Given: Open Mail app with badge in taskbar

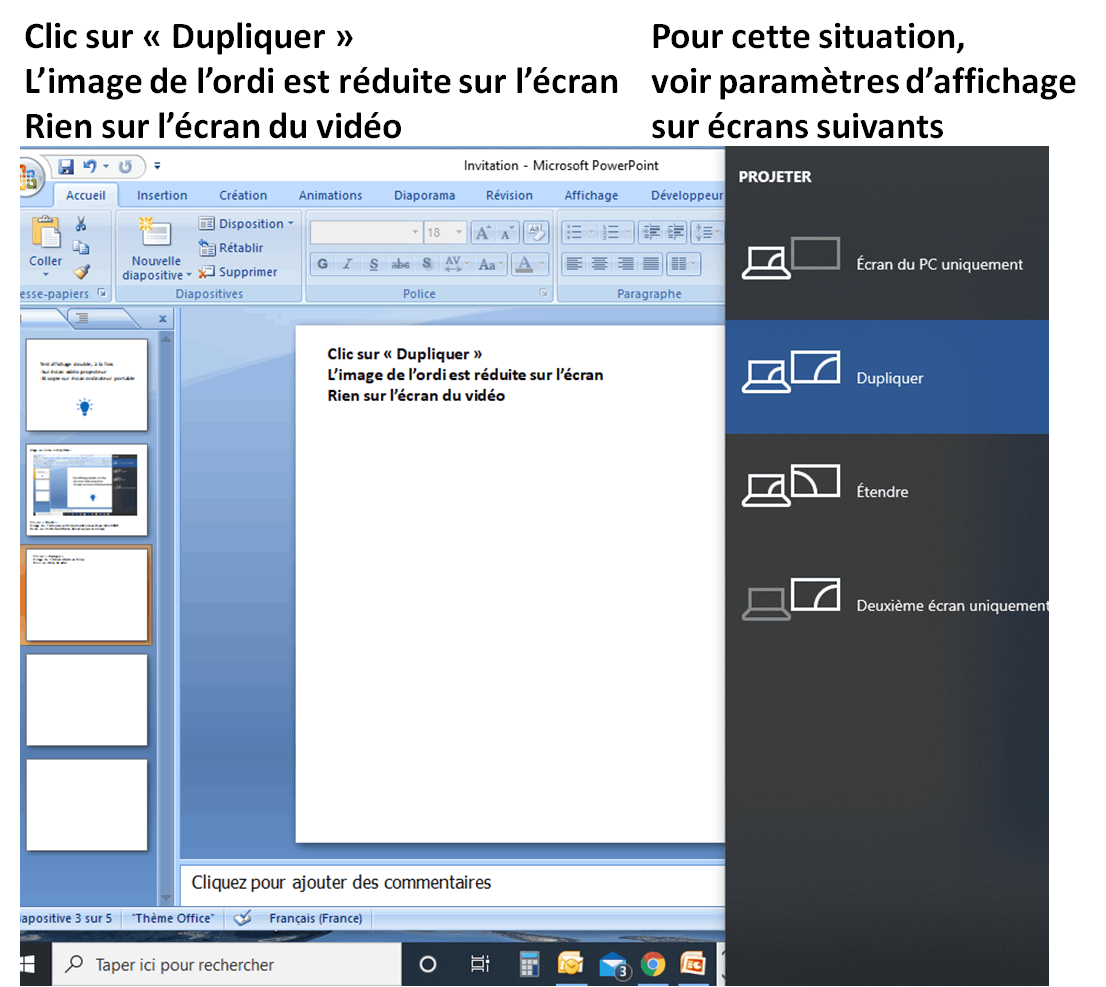Looking at the screenshot, I should (x=612, y=964).
